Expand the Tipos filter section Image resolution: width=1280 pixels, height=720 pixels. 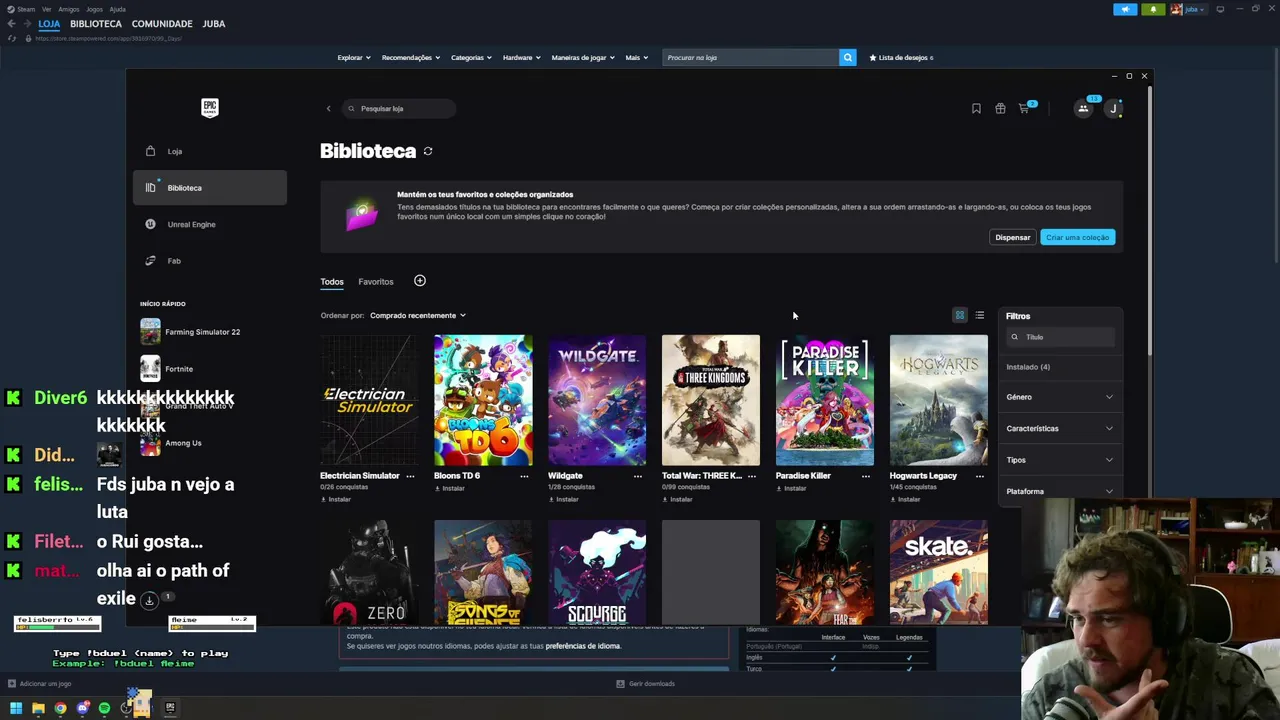1060,460
